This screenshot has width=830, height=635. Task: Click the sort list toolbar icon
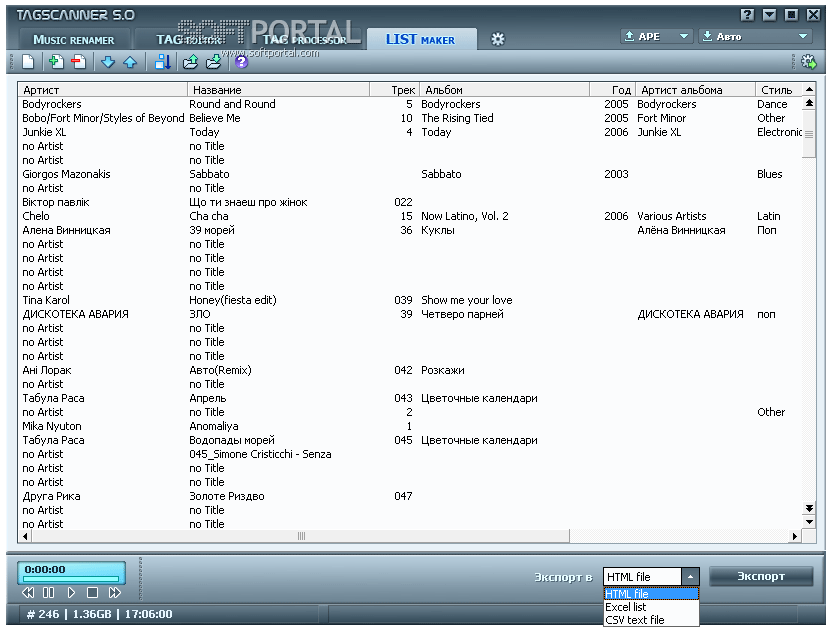click(163, 62)
